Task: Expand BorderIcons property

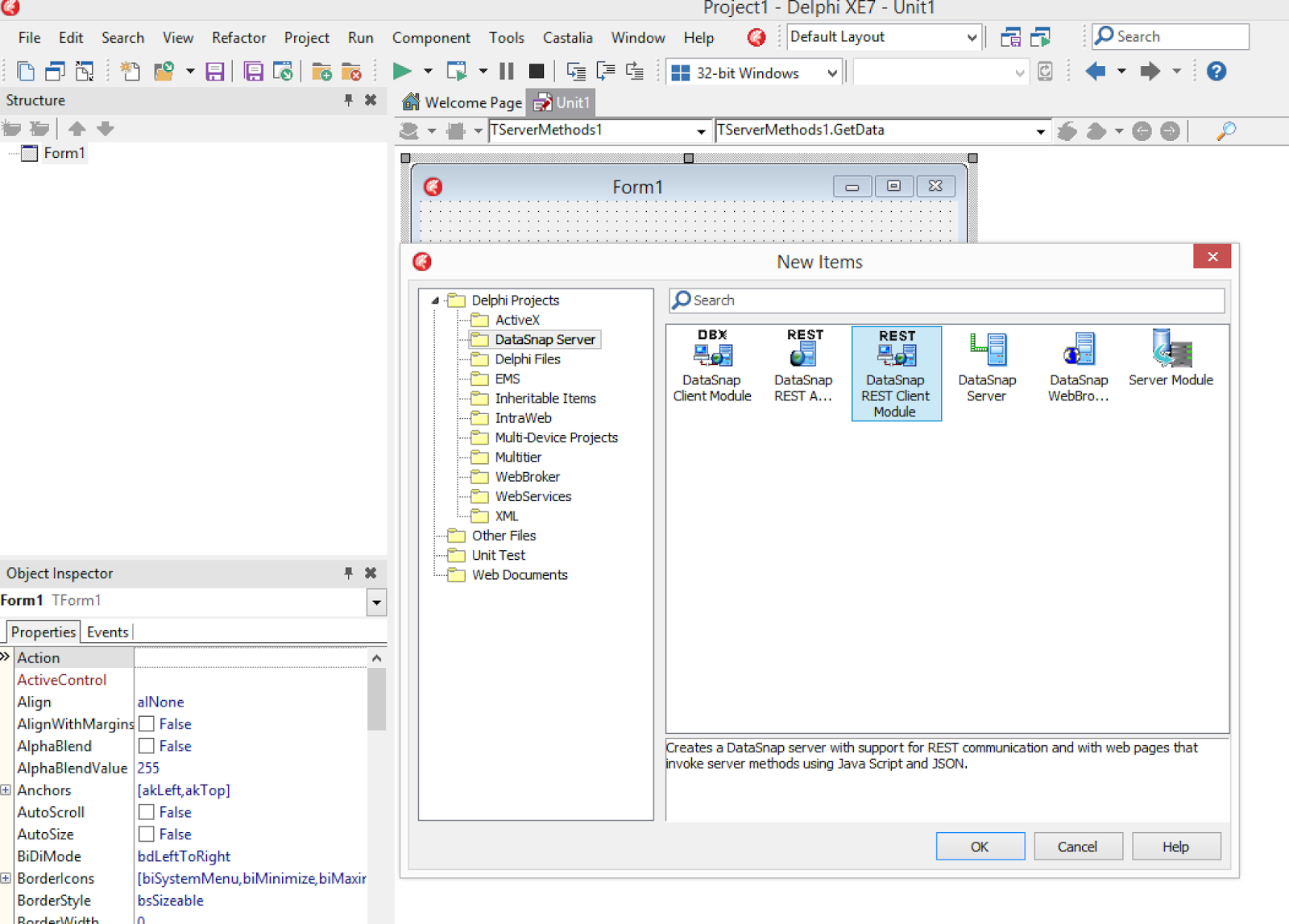Action: (6, 878)
